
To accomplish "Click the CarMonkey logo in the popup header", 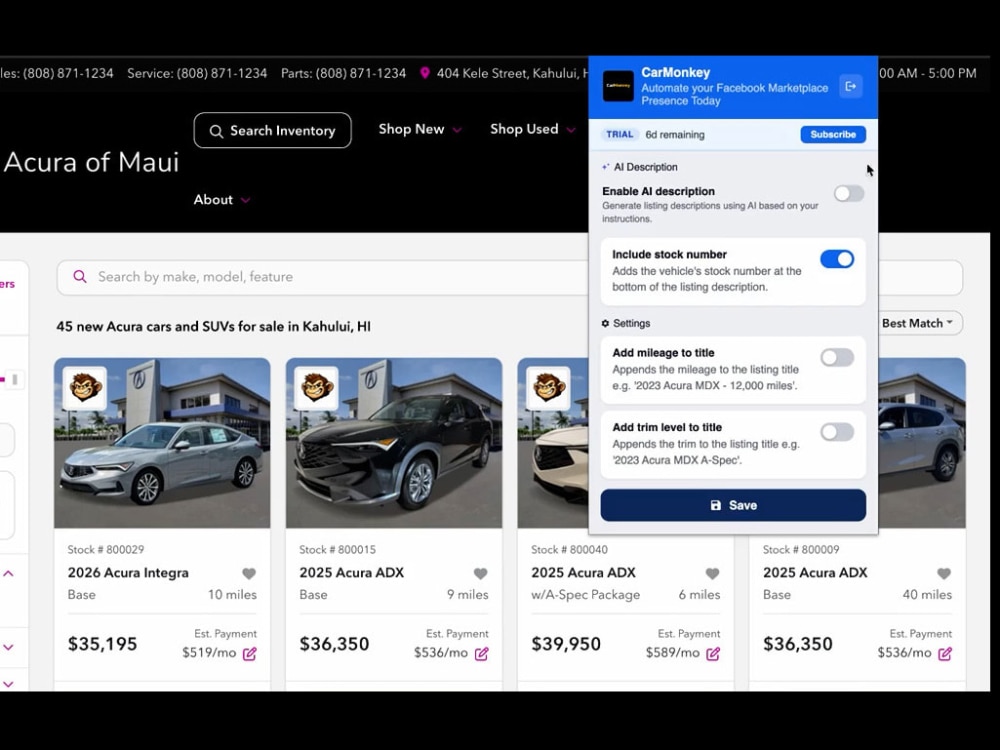I will coord(618,86).
